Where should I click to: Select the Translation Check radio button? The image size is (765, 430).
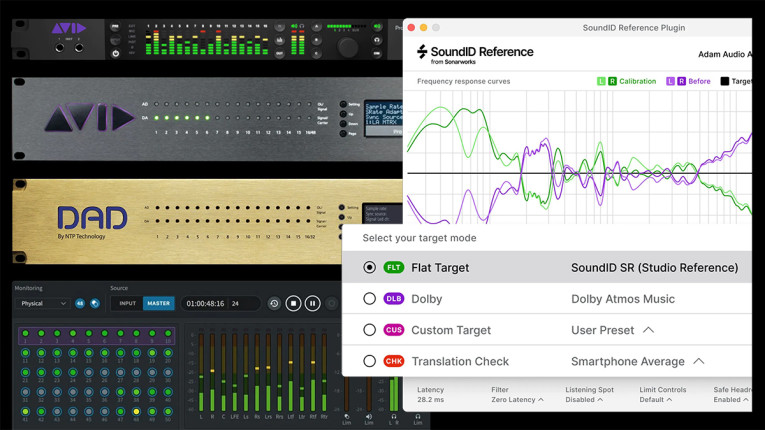coord(369,361)
